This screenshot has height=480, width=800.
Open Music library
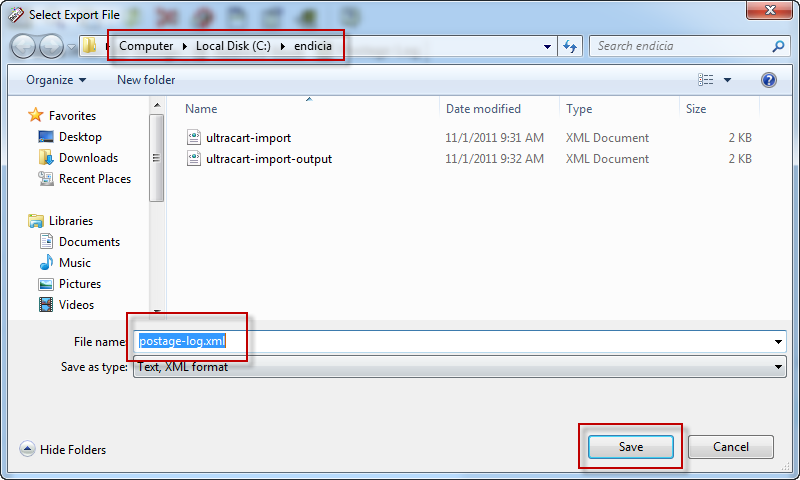[x=74, y=263]
